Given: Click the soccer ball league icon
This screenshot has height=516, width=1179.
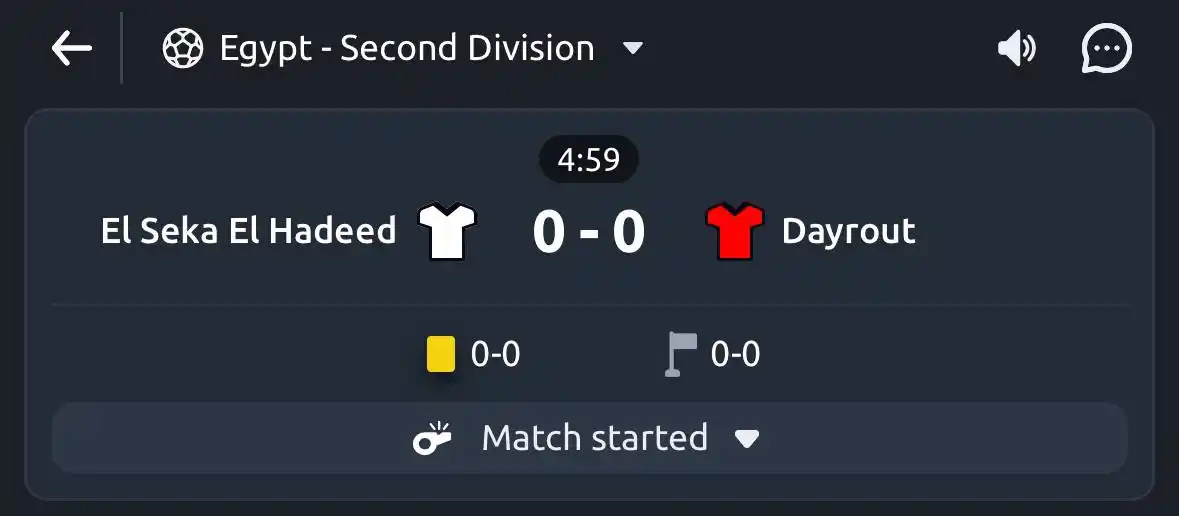Looking at the screenshot, I should click(x=183, y=49).
